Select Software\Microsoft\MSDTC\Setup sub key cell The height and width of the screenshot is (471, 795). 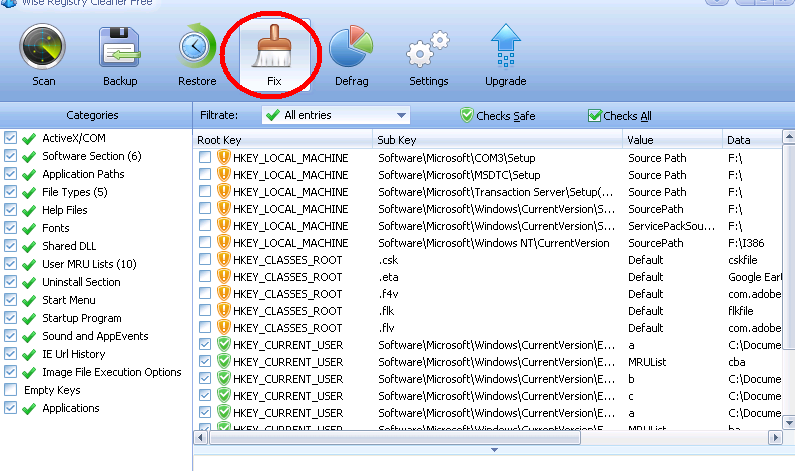point(459,175)
